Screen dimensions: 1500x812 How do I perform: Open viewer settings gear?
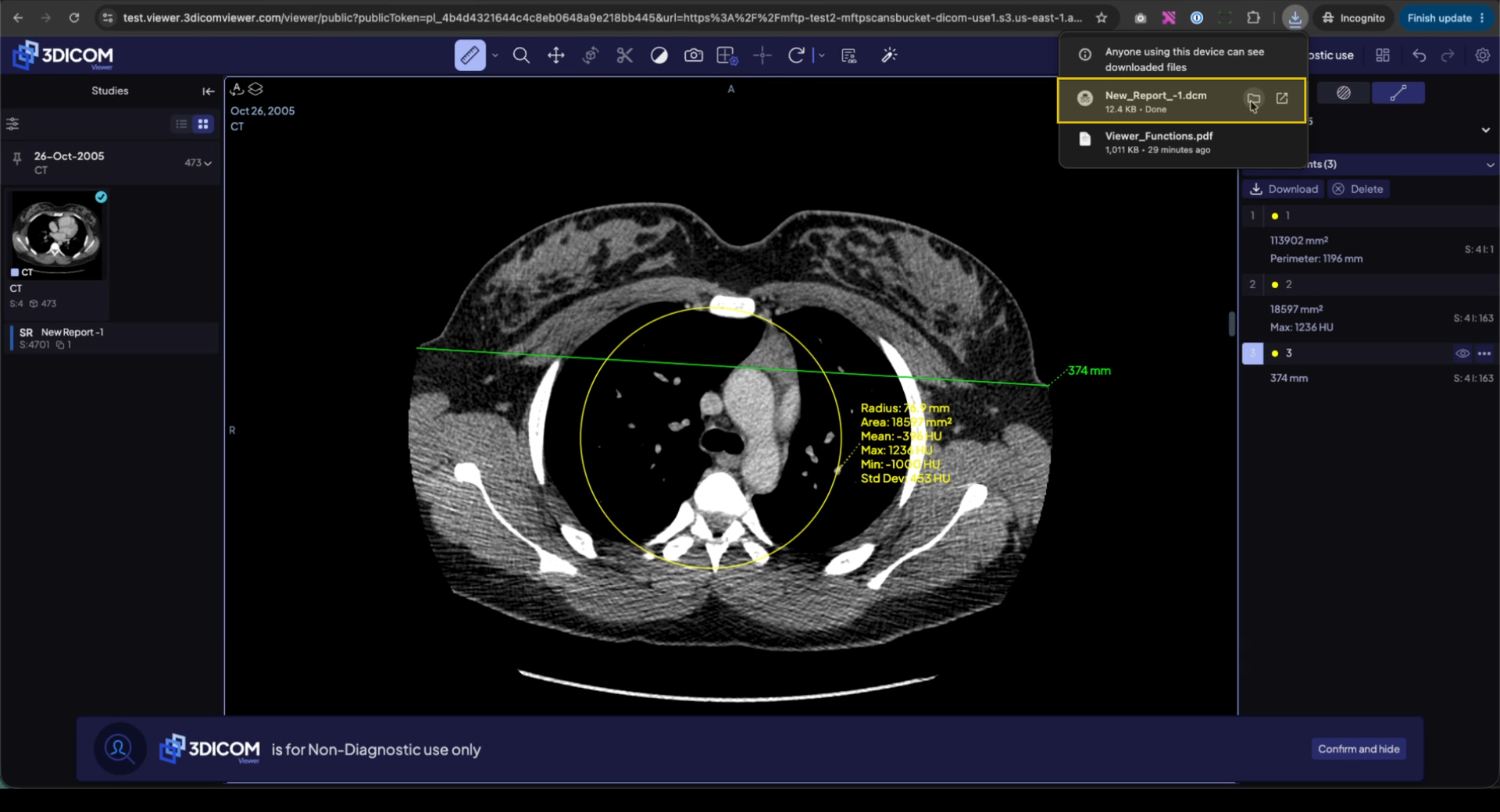coord(1483,55)
